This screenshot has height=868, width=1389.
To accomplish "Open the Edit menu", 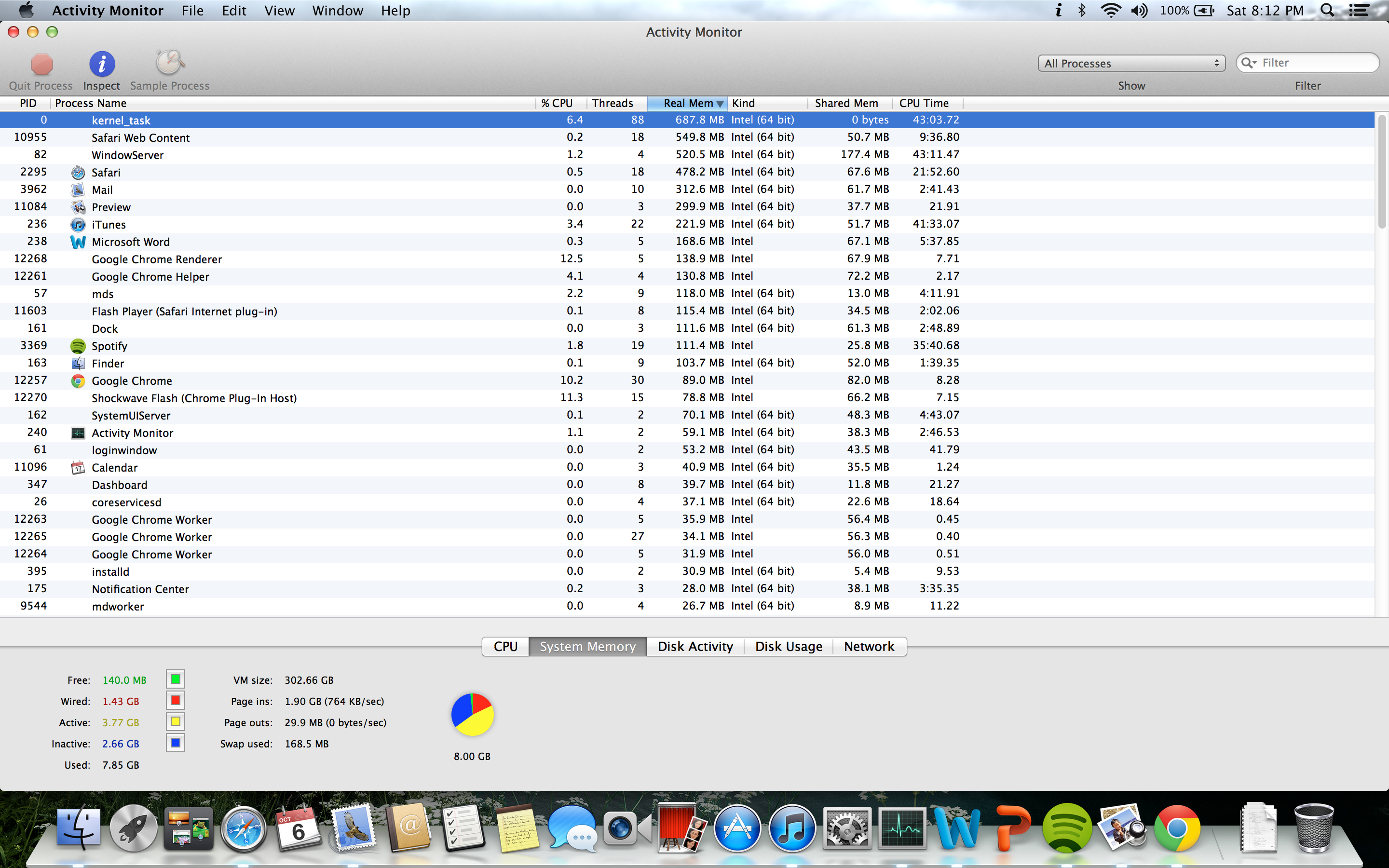I will (x=234, y=10).
